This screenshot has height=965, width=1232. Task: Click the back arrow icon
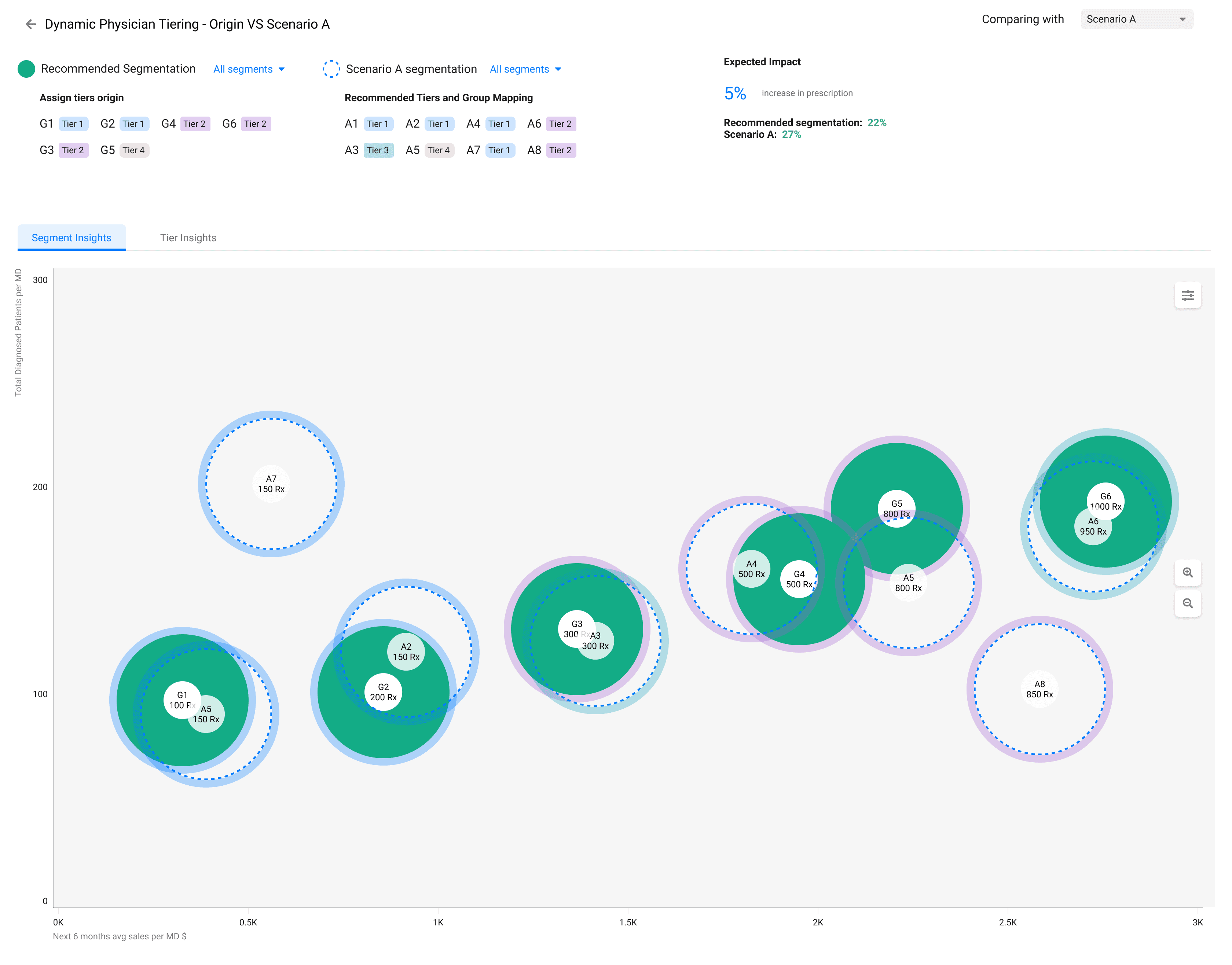click(x=30, y=24)
